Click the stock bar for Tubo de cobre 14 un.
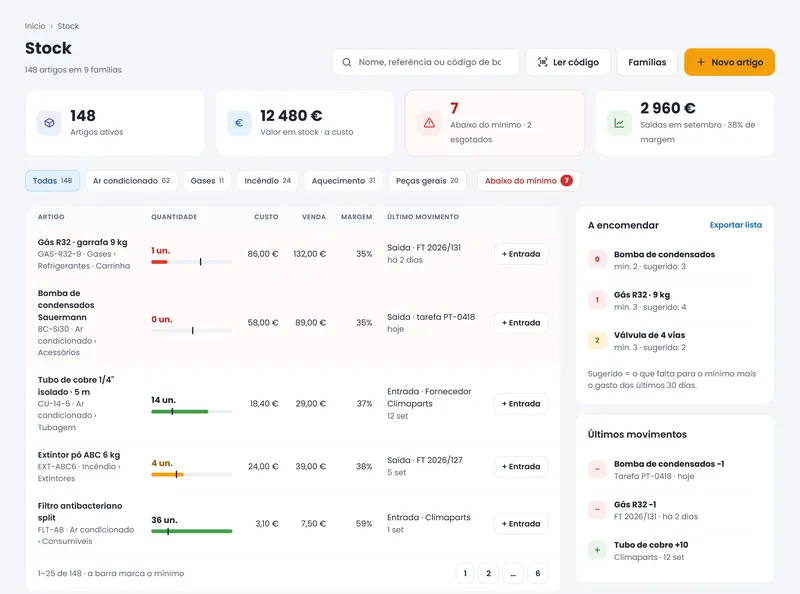The height and width of the screenshot is (594, 800). coord(192,411)
